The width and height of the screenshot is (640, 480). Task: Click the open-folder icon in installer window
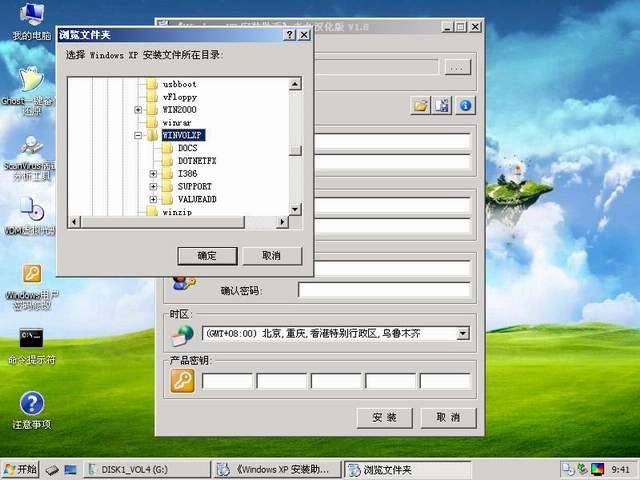pyautogui.click(x=420, y=106)
